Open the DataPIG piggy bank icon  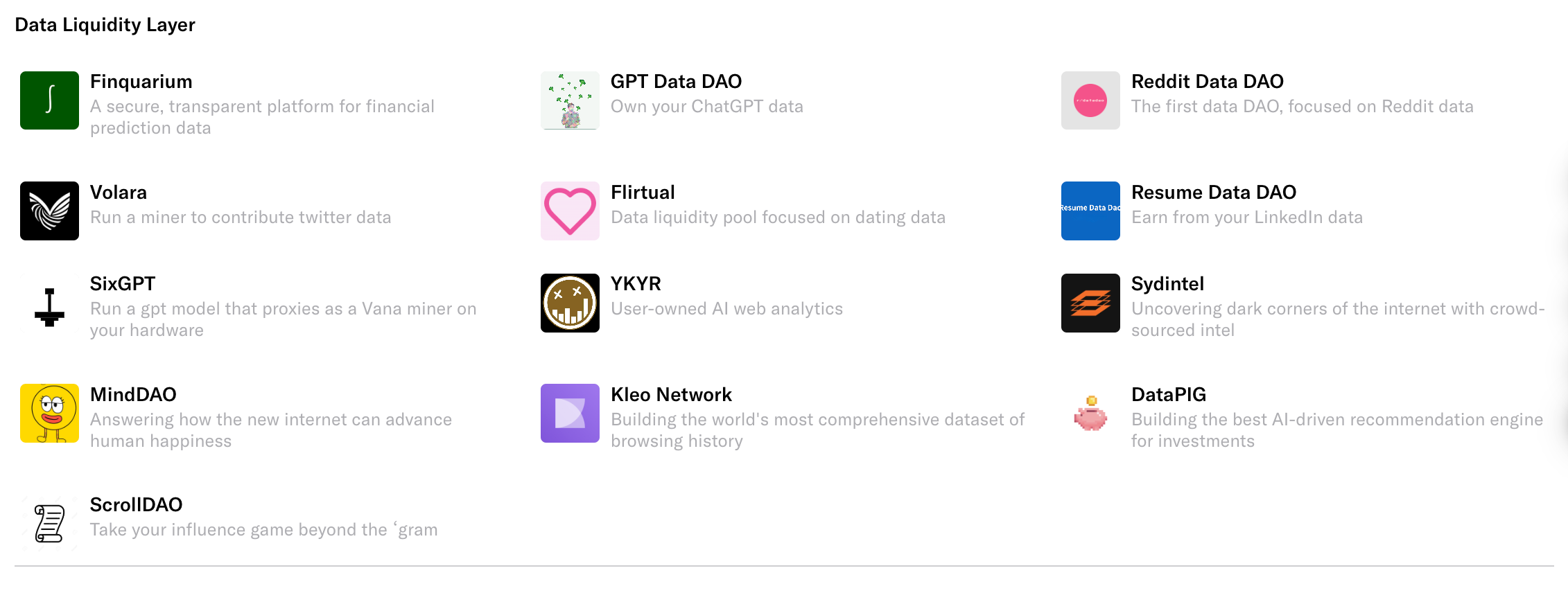pyautogui.click(x=1090, y=413)
